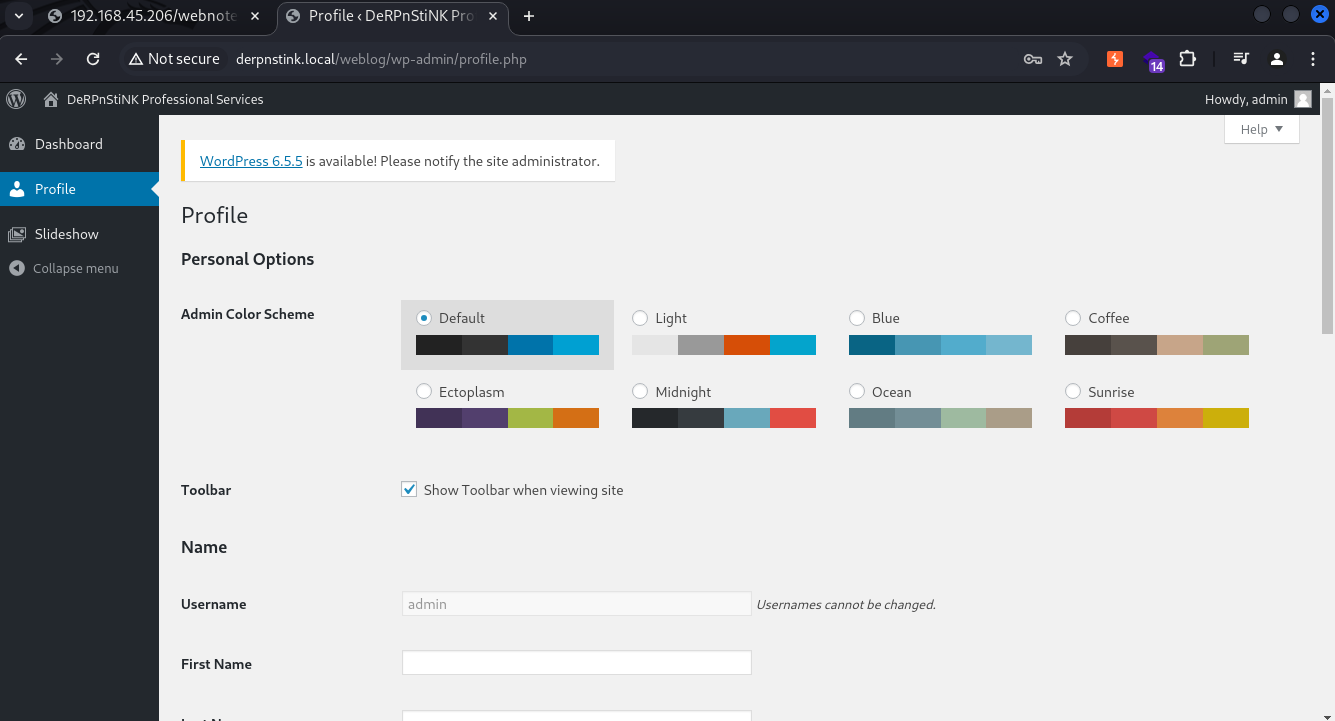Go back with the browser back arrow

(22, 59)
